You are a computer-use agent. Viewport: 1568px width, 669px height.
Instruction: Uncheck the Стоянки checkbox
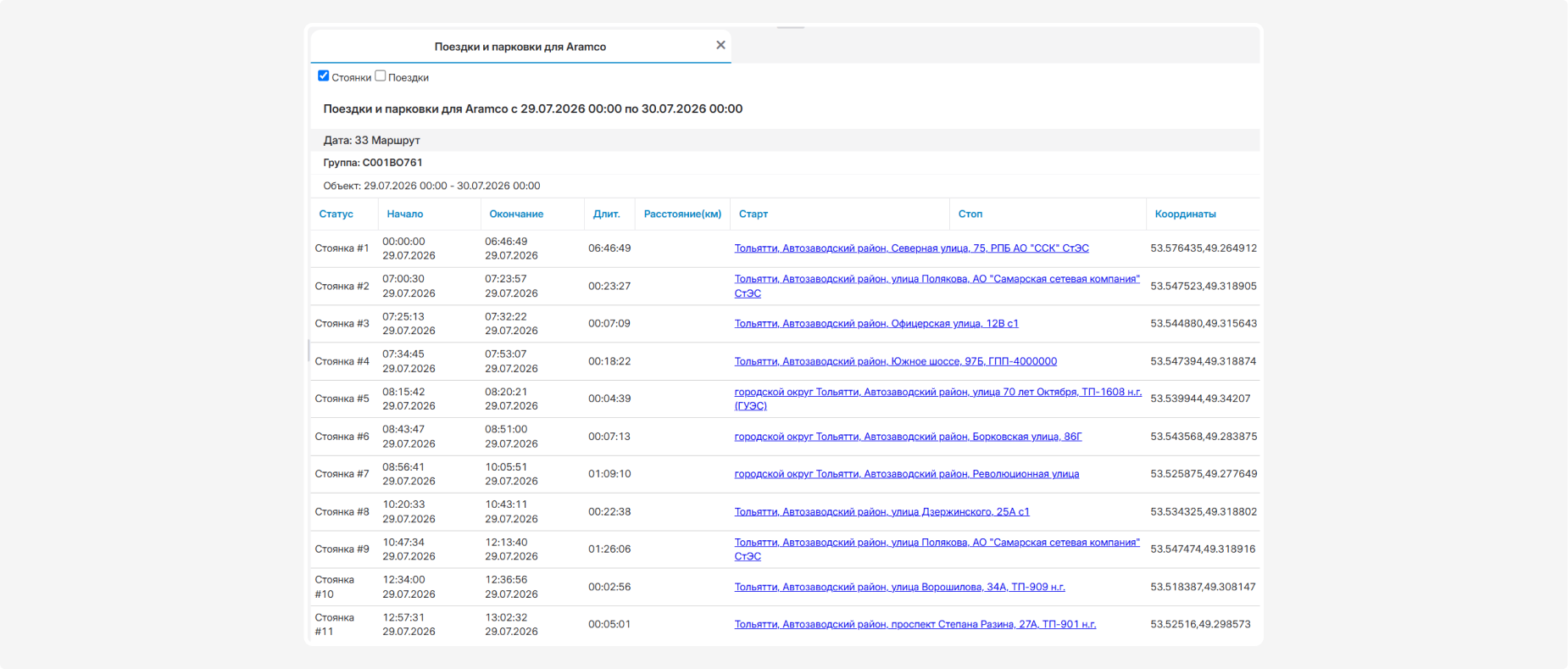[323, 75]
